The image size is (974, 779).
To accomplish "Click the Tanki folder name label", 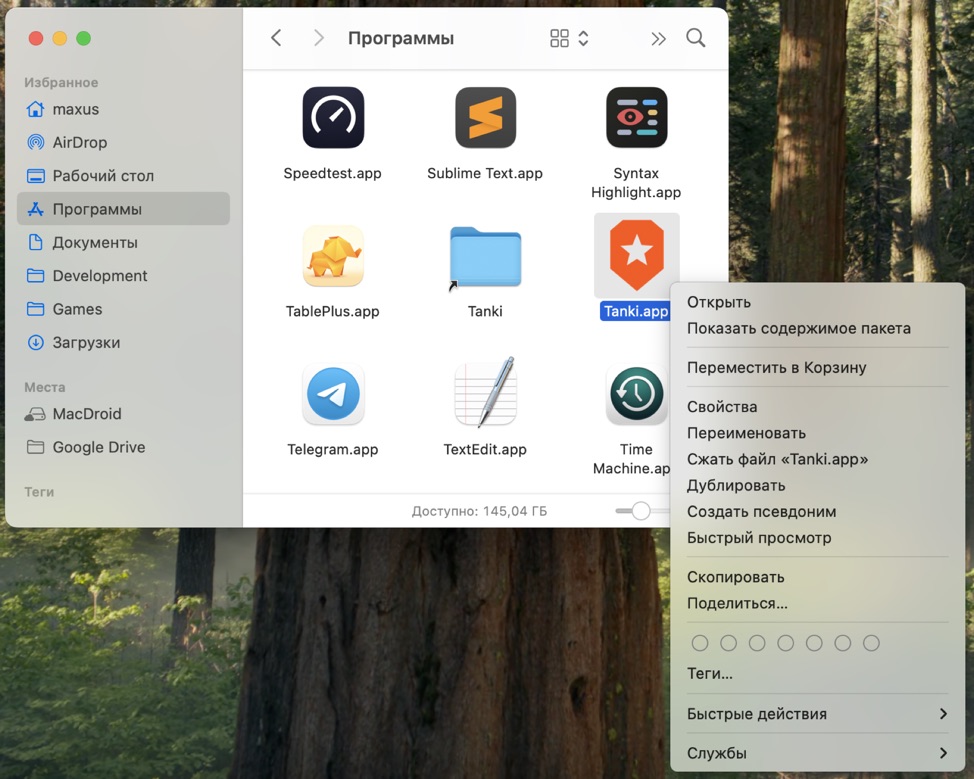I will pyautogui.click(x=485, y=311).
